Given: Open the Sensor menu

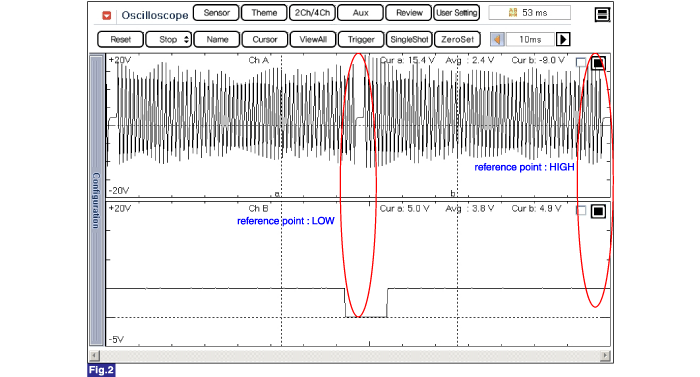Looking at the screenshot, I should (216, 13).
